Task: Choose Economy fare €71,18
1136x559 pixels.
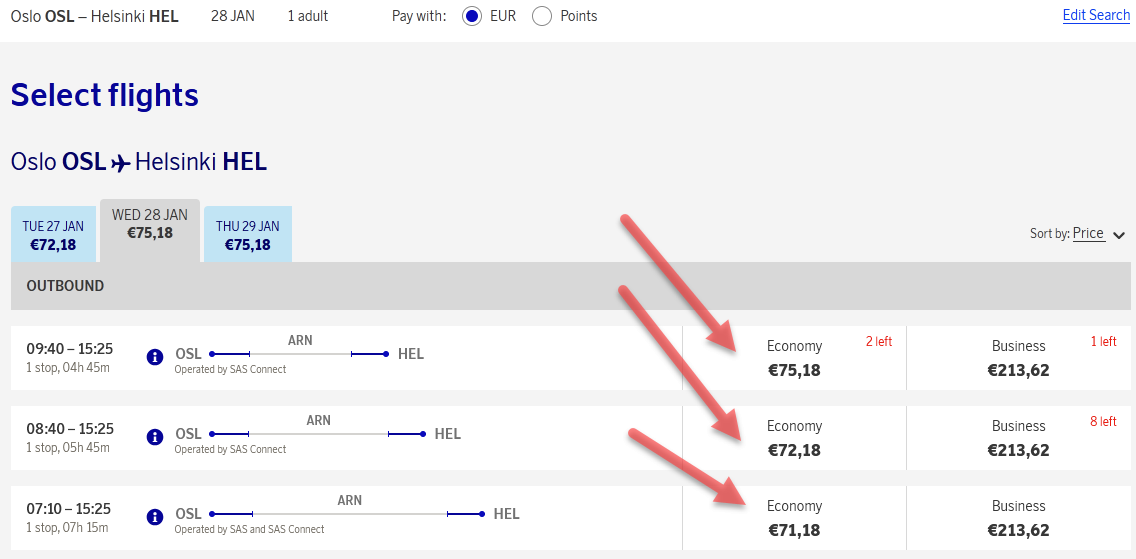Action: pyautogui.click(x=794, y=518)
